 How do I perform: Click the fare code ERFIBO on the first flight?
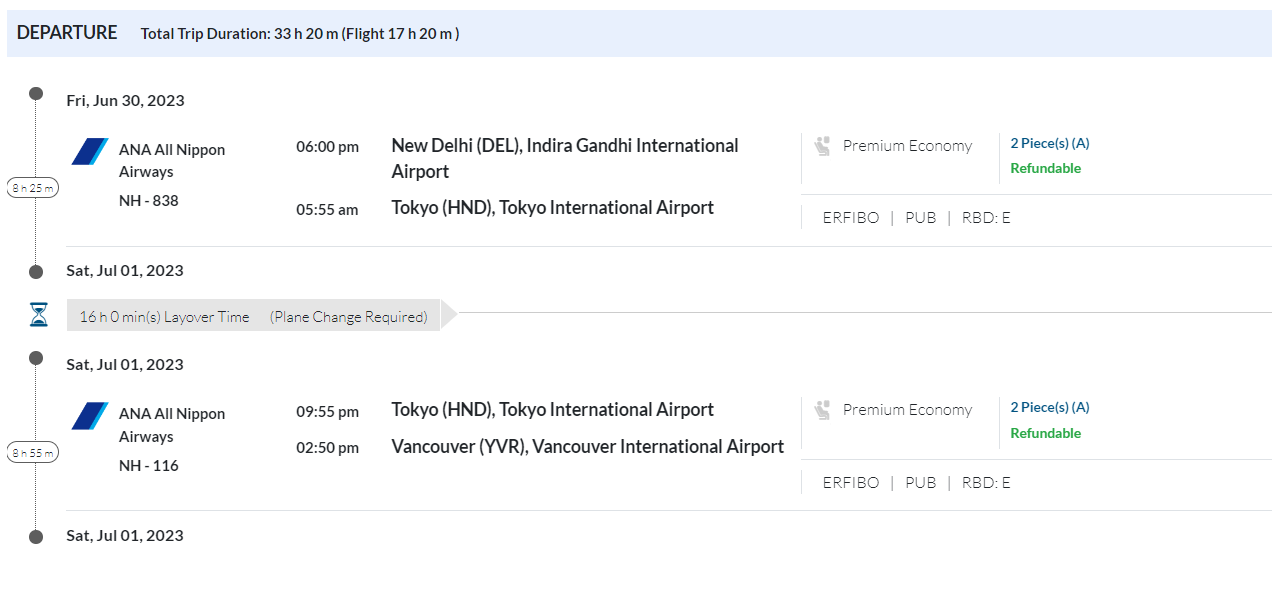click(850, 217)
